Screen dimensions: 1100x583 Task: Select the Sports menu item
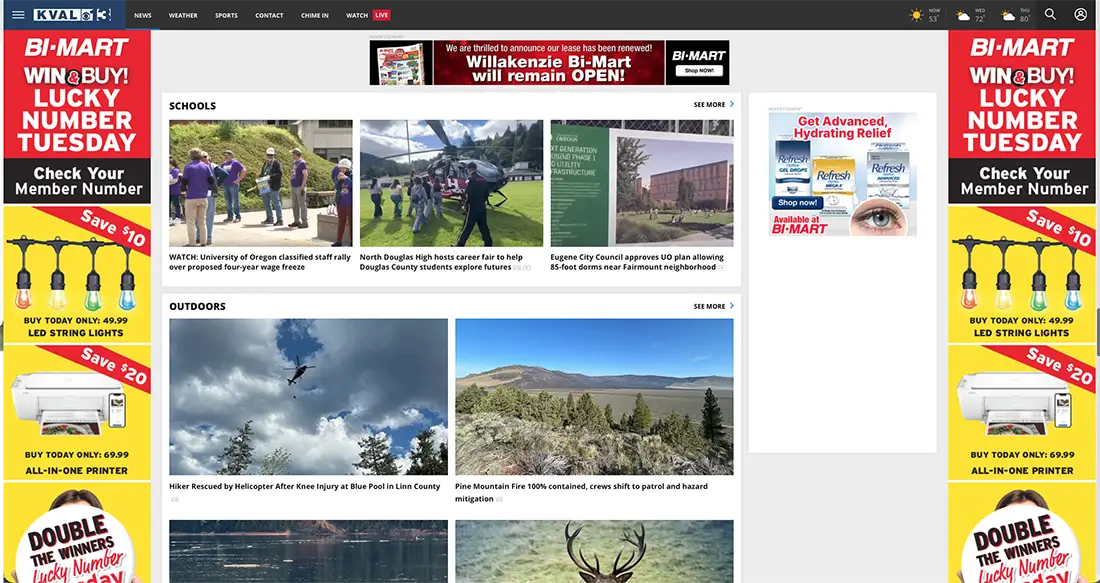226,15
